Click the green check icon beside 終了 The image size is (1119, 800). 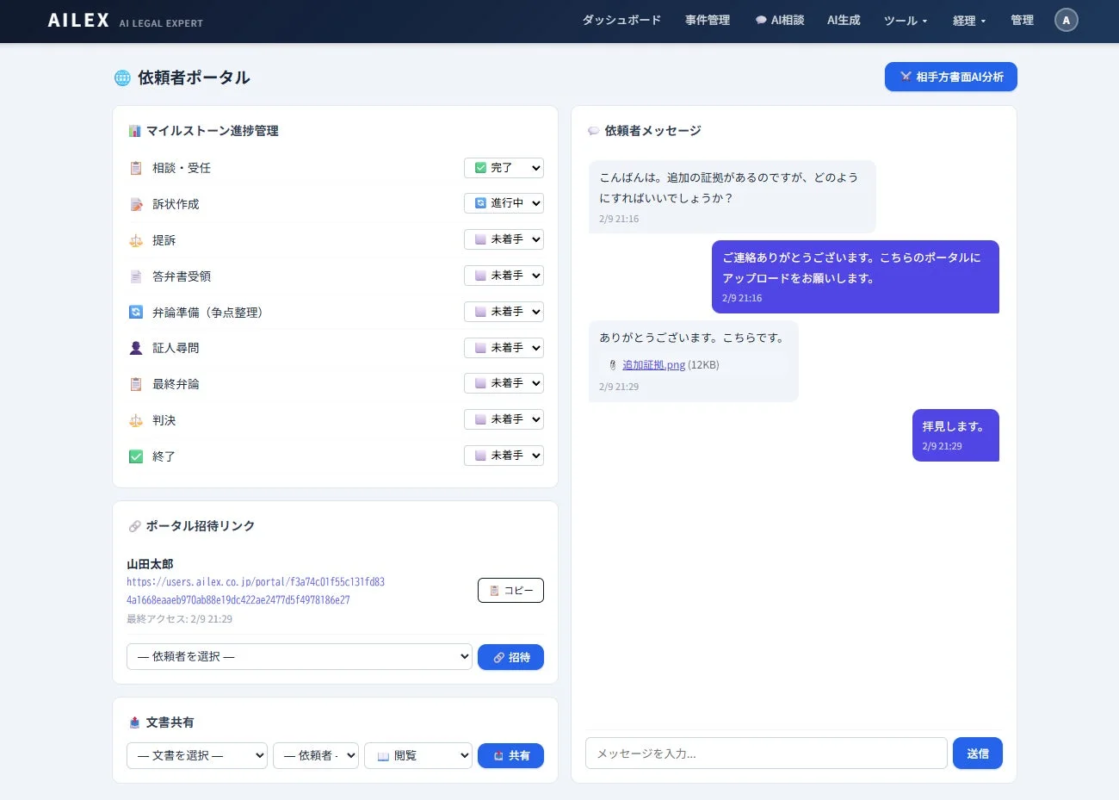pos(136,455)
